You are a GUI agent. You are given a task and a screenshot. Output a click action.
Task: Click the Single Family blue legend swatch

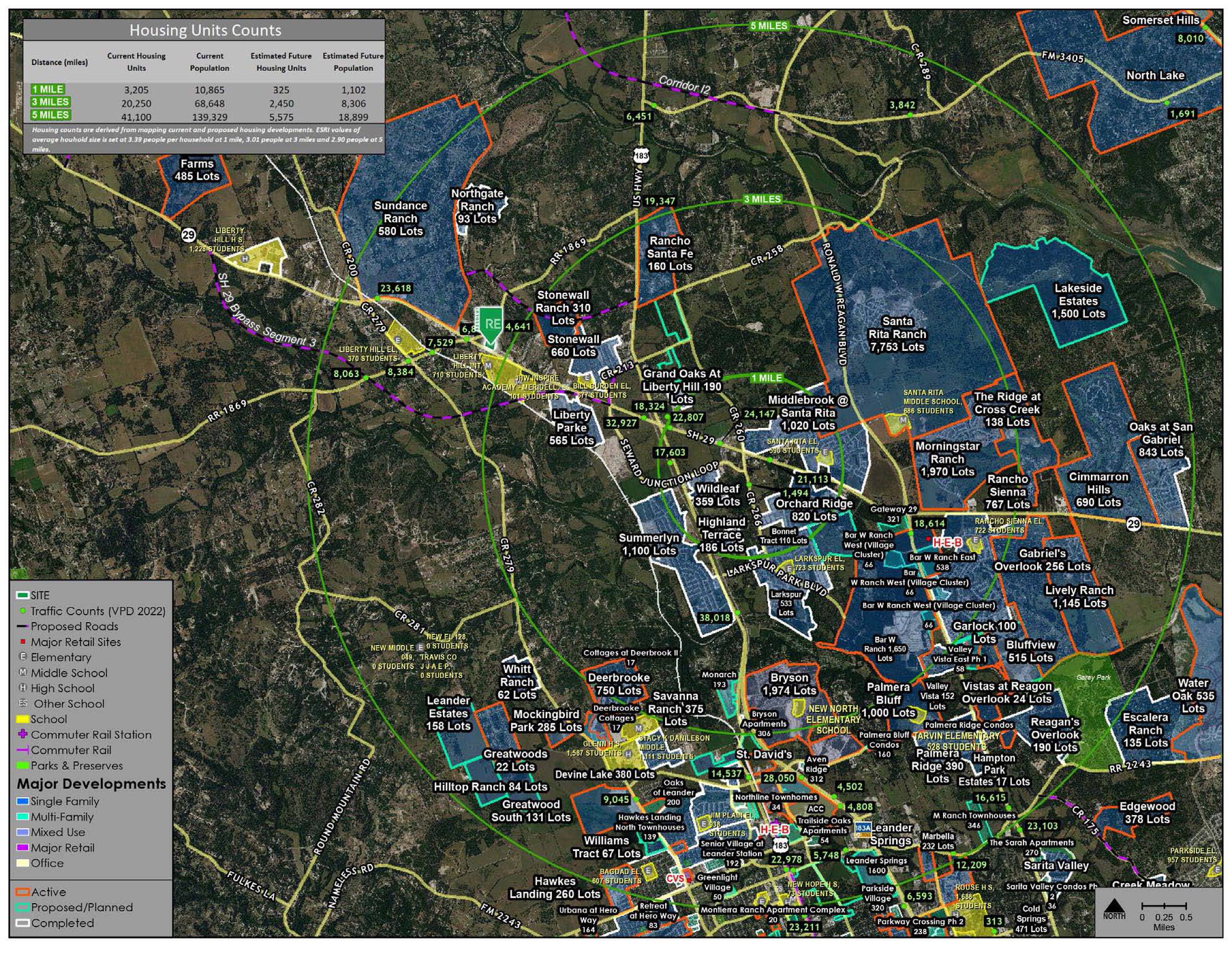click(x=23, y=802)
